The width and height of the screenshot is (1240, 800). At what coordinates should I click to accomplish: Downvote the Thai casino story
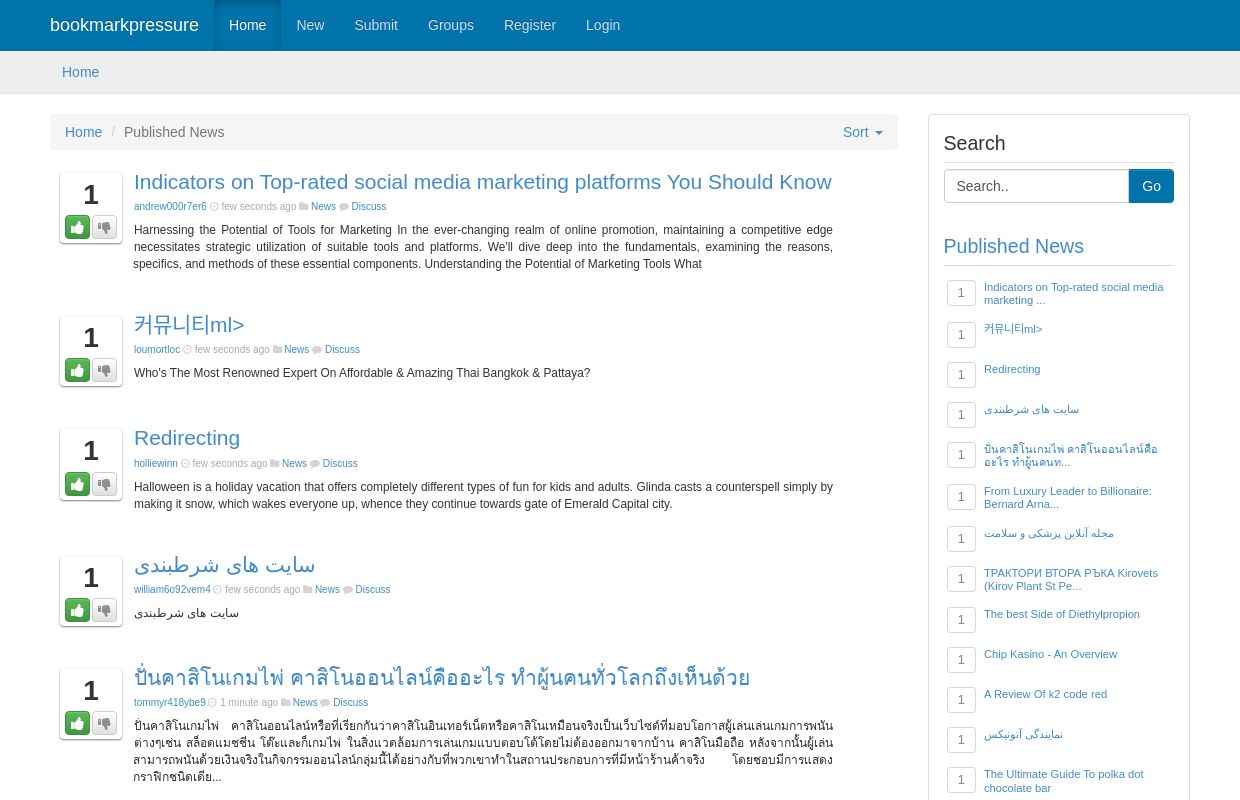click(104, 723)
